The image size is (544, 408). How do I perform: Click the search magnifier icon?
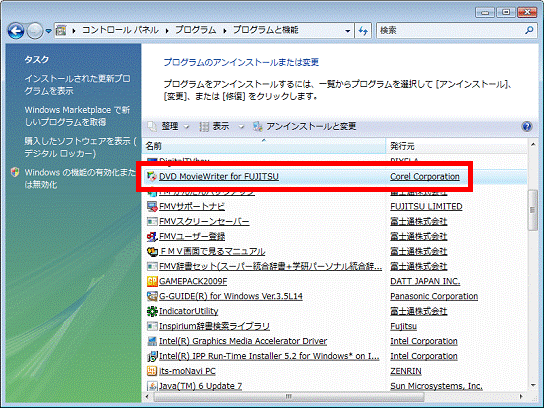[x=529, y=31]
